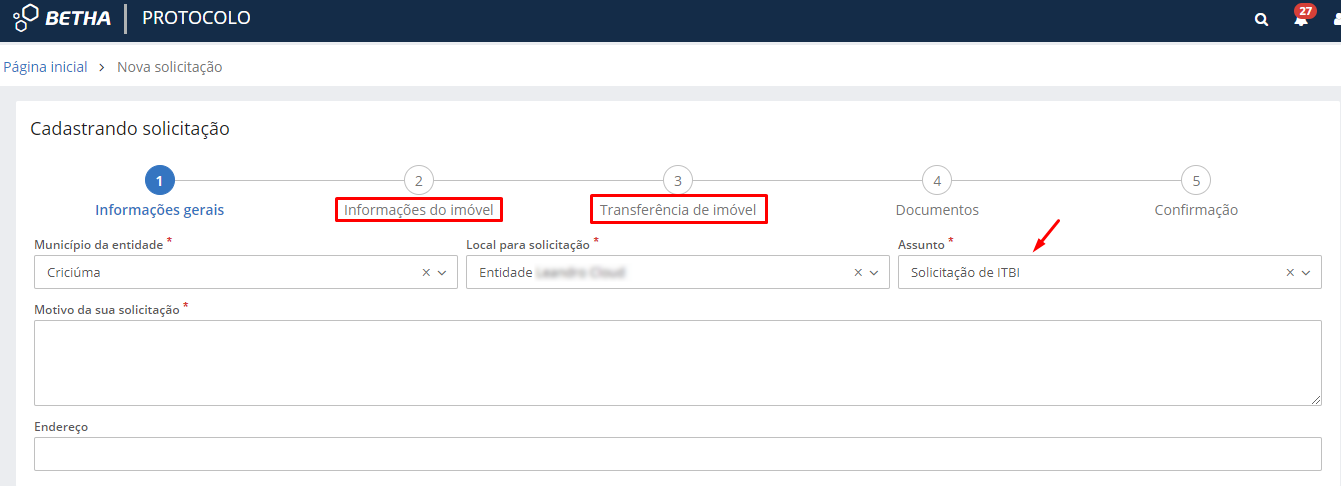Image resolution: width=1341 pixels, height=486 pixels.
Task: Click the Betha logo icon
Action: [x=26, y=18]
